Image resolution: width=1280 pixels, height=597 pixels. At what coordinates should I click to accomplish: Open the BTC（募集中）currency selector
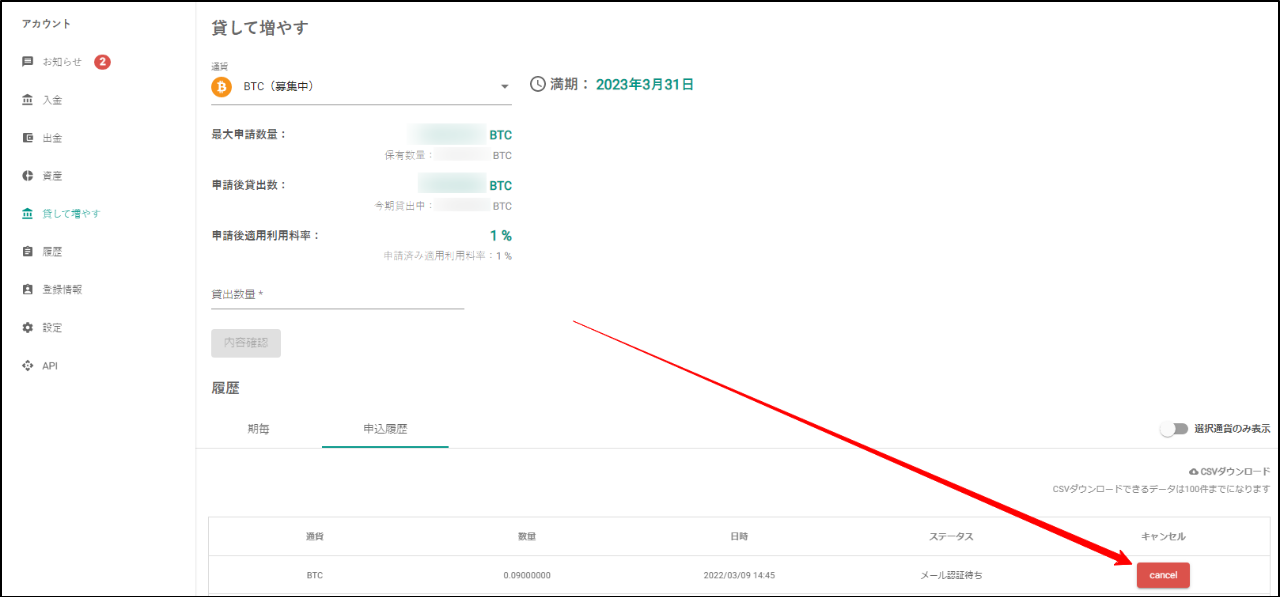coord(361,87)
